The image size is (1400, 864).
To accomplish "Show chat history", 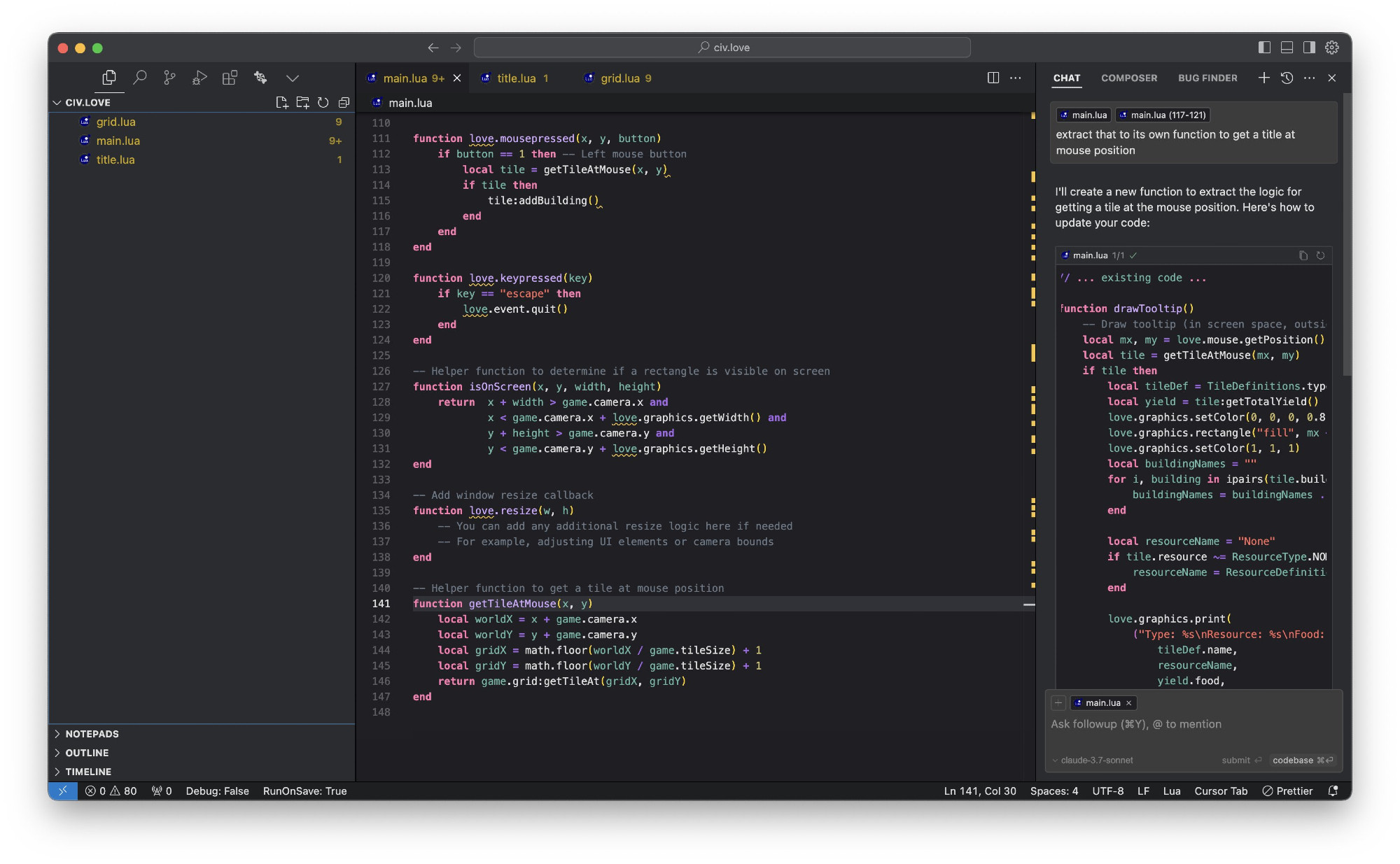I will click(1287, 78).
